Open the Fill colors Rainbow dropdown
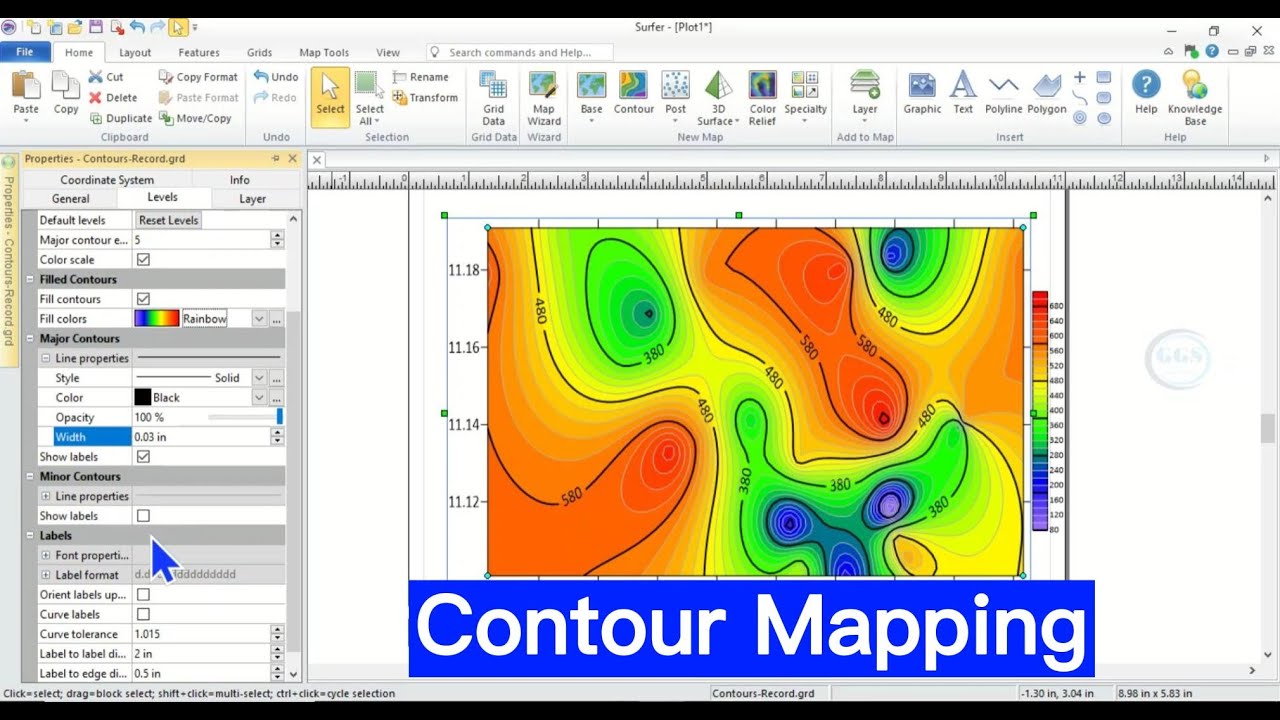 259,319
